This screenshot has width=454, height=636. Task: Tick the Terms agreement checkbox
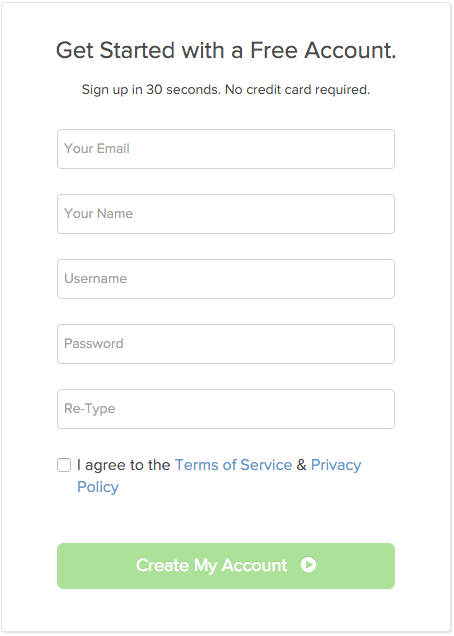click(x=64, y=465)
